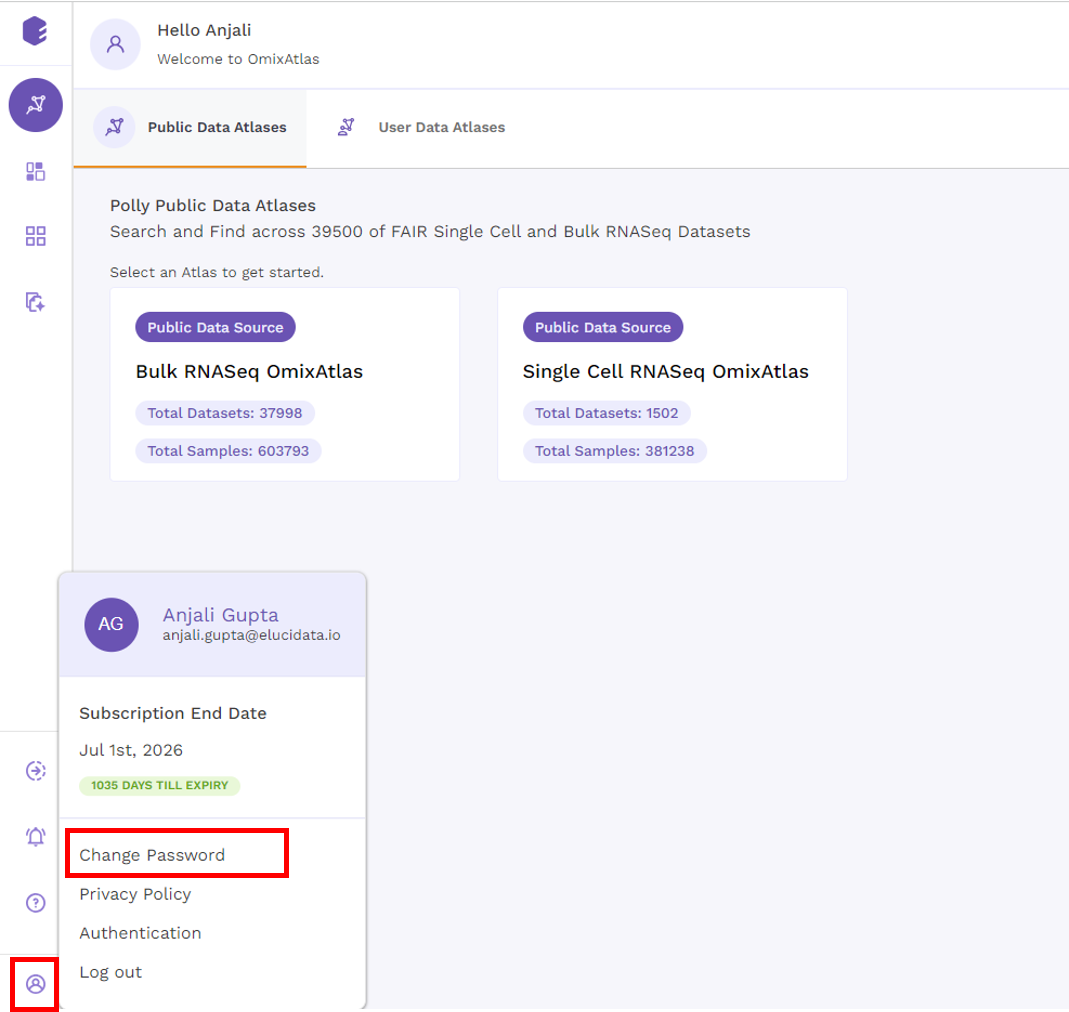Click Public Data Source badge on Bulk RNASeq card
The height and width of the screenshot is (1012, 1069).
click(x=215, y=327)
